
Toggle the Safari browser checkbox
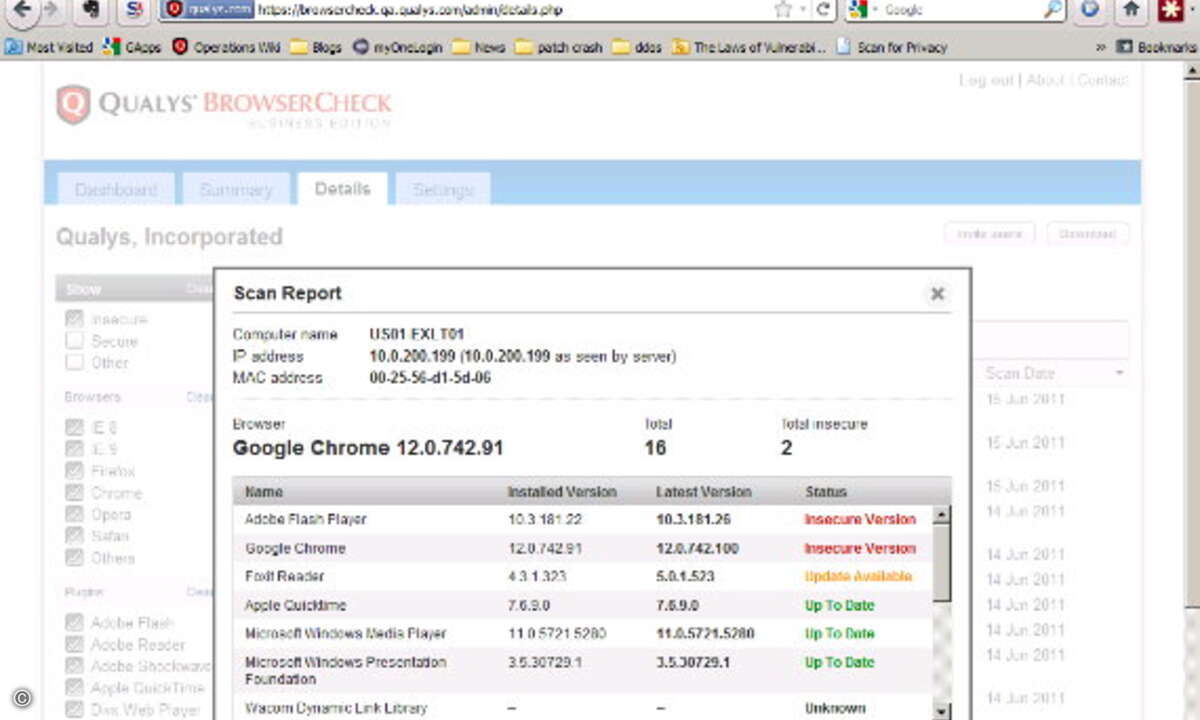tap(74, 537)
